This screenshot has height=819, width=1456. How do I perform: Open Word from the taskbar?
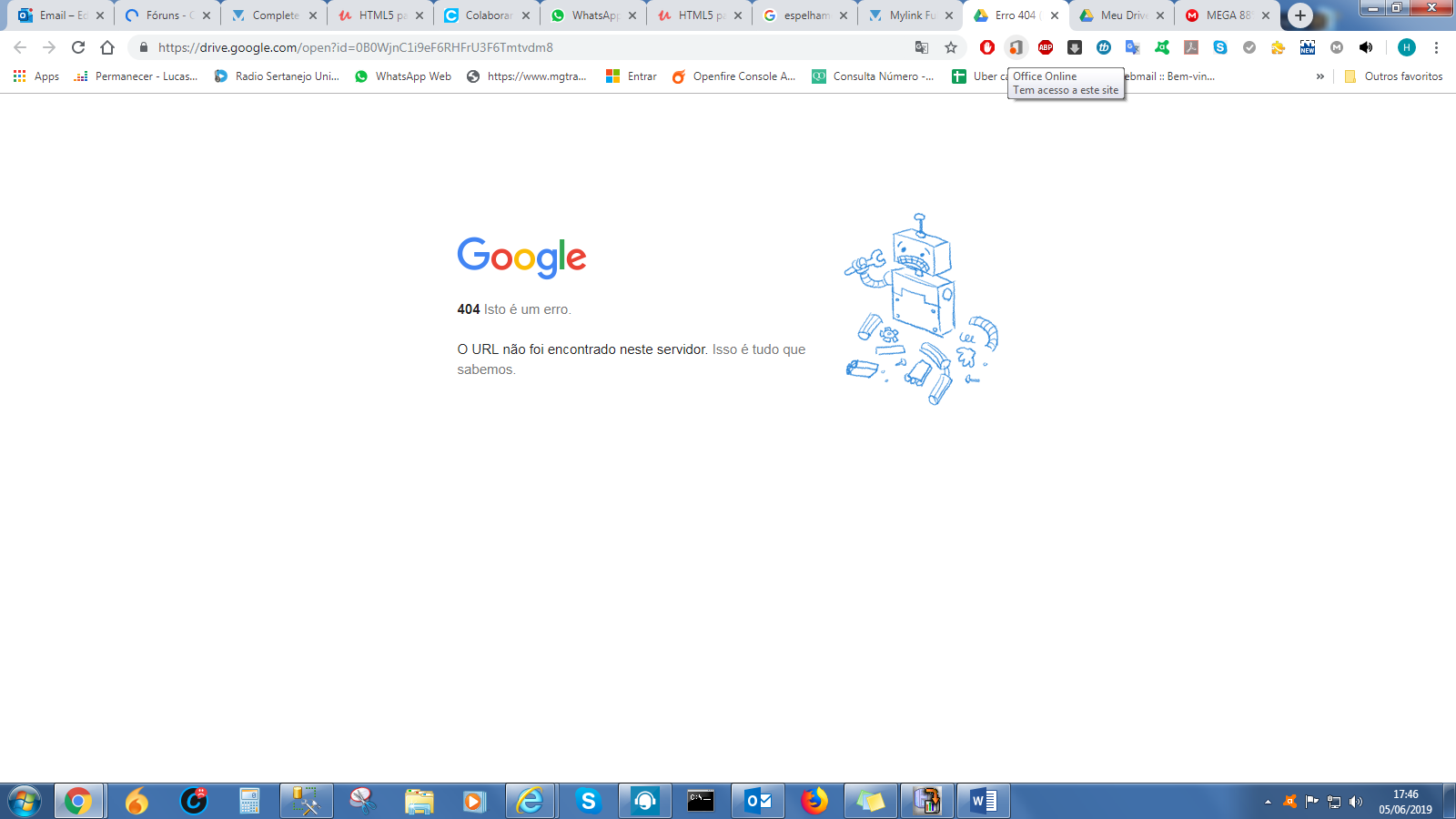984,801
